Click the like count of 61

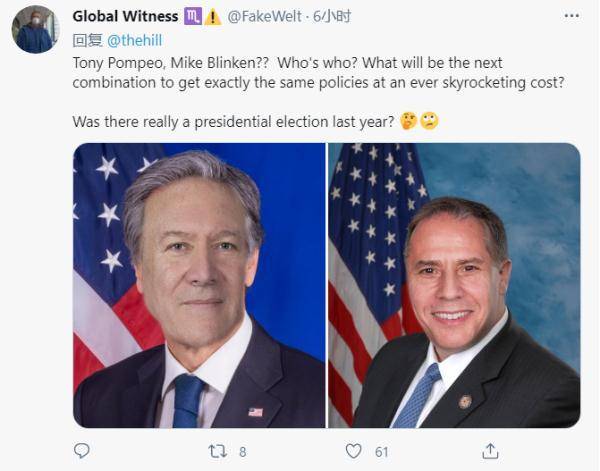tap(381, 452)
